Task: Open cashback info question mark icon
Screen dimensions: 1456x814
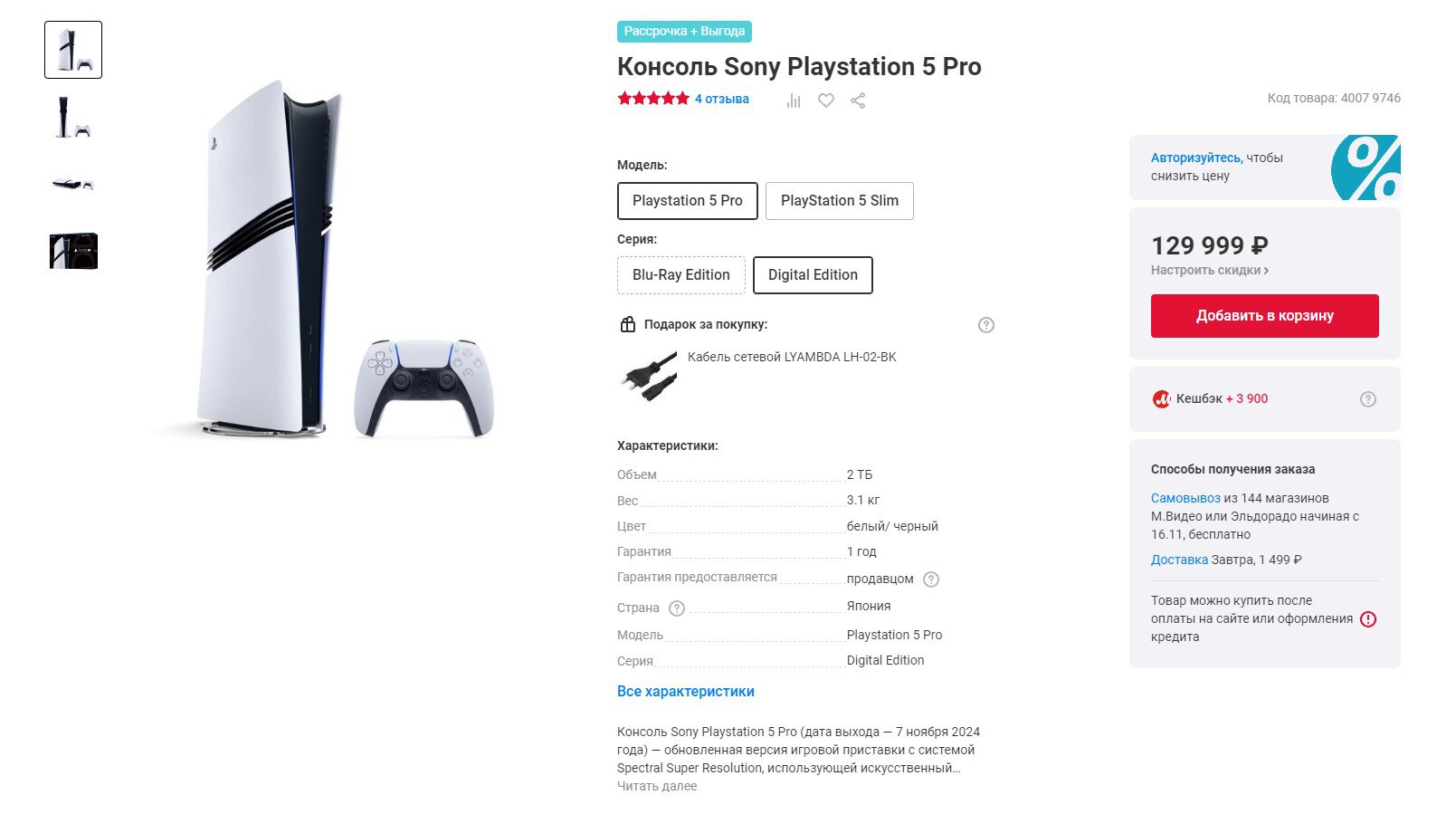Action: [x=1368, y=399]
